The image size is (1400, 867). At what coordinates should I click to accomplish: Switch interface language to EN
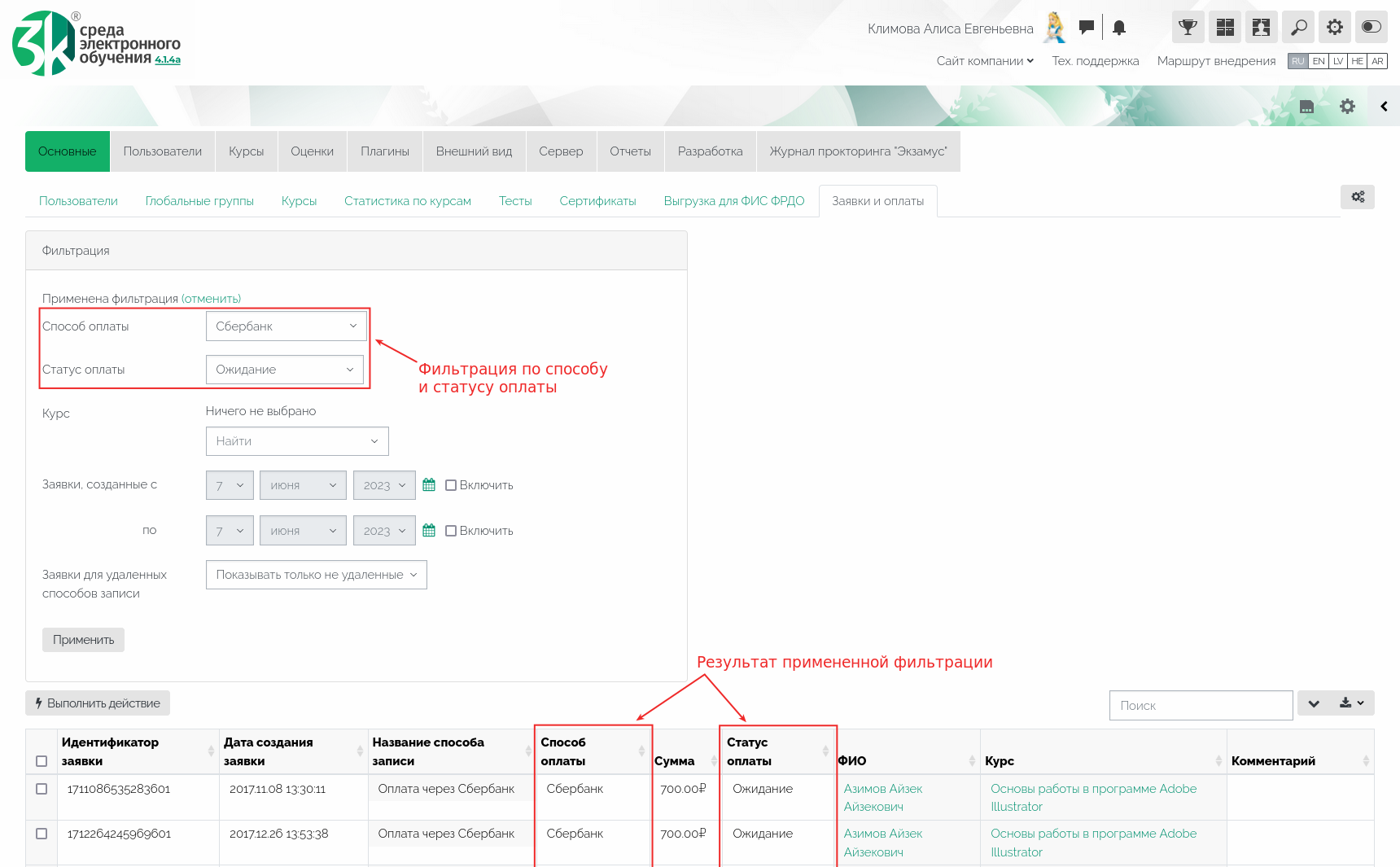click(x=1318, y=61)
